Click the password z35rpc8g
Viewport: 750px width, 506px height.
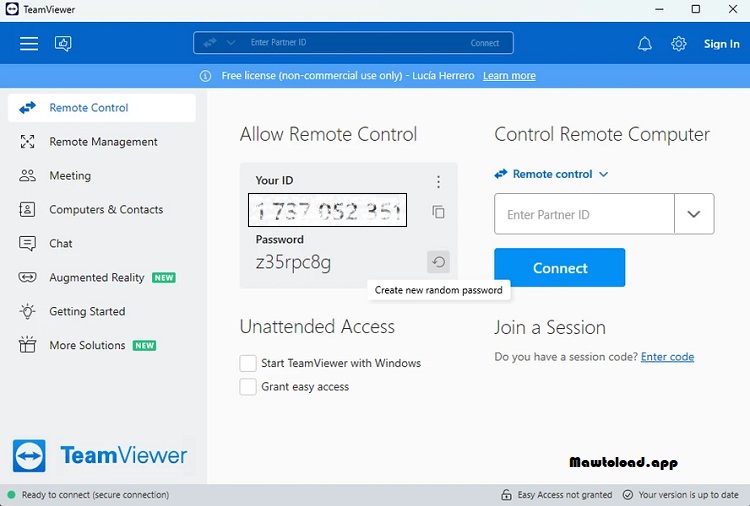tap(293, 262)
